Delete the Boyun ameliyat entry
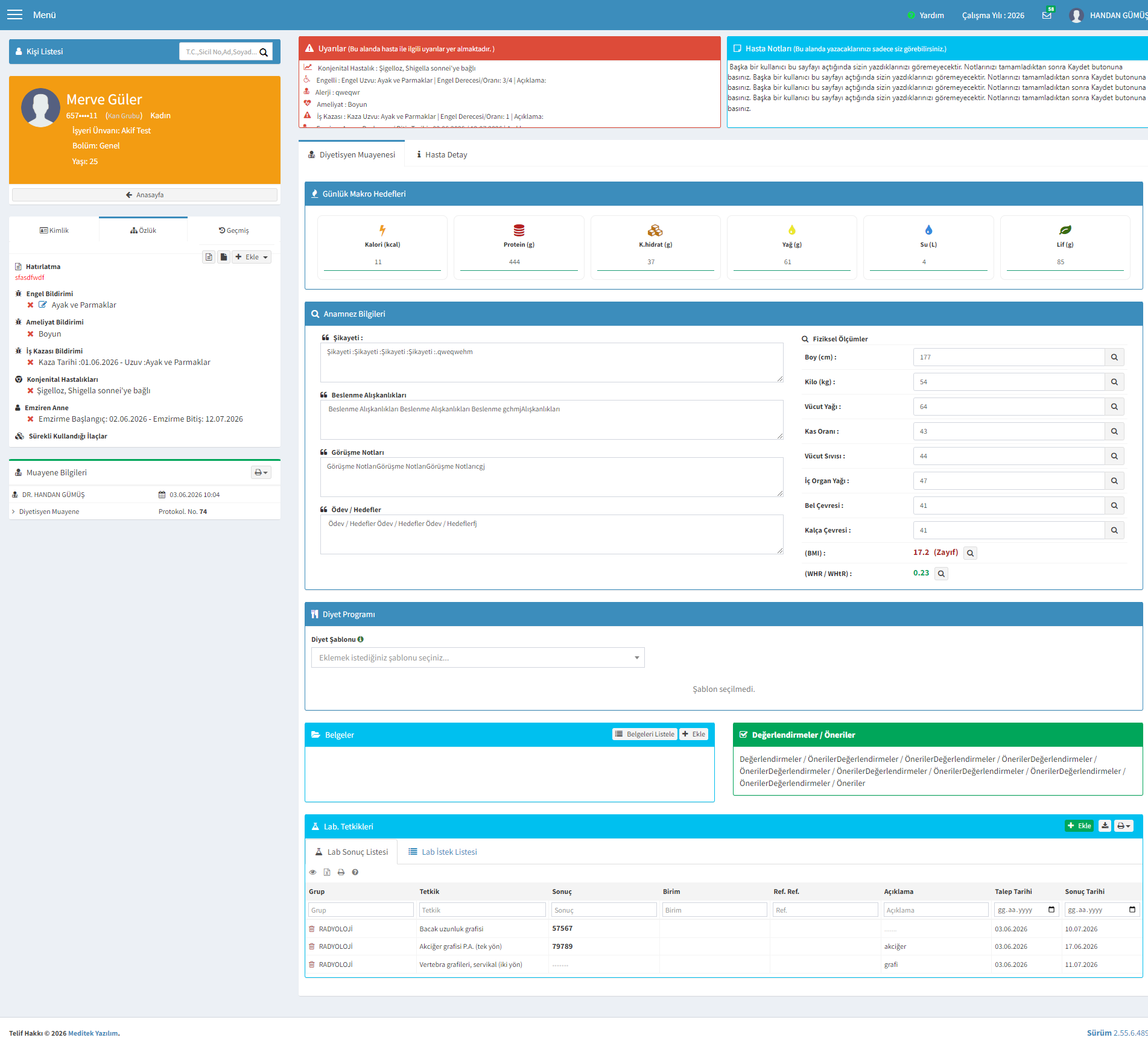Image resolution: width=1148 pixels, height=1058 pixels. tap(30, 334)
